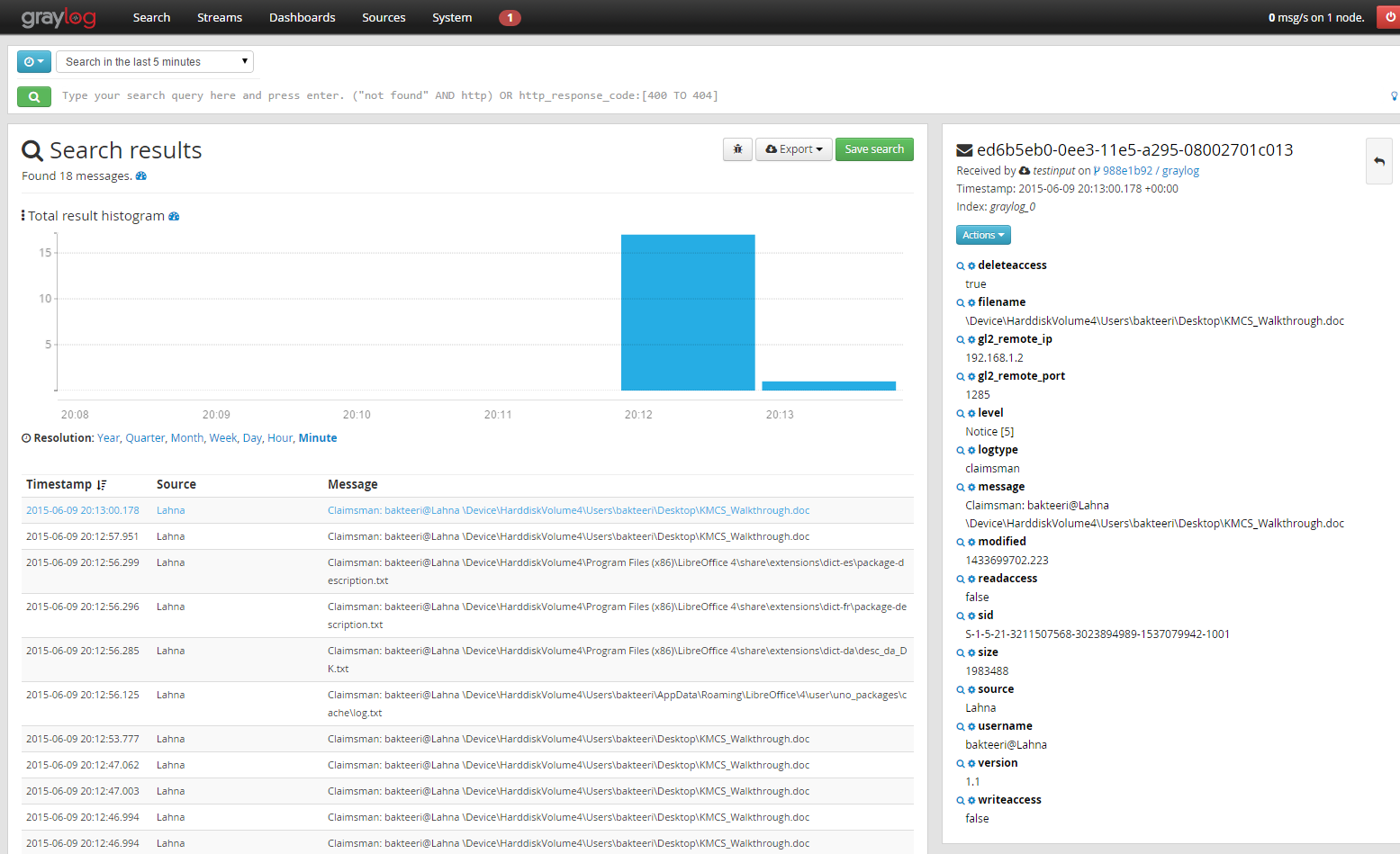Set histogram resolution to Month
This screenshot has width=1400, height=854.
point(187,438)
